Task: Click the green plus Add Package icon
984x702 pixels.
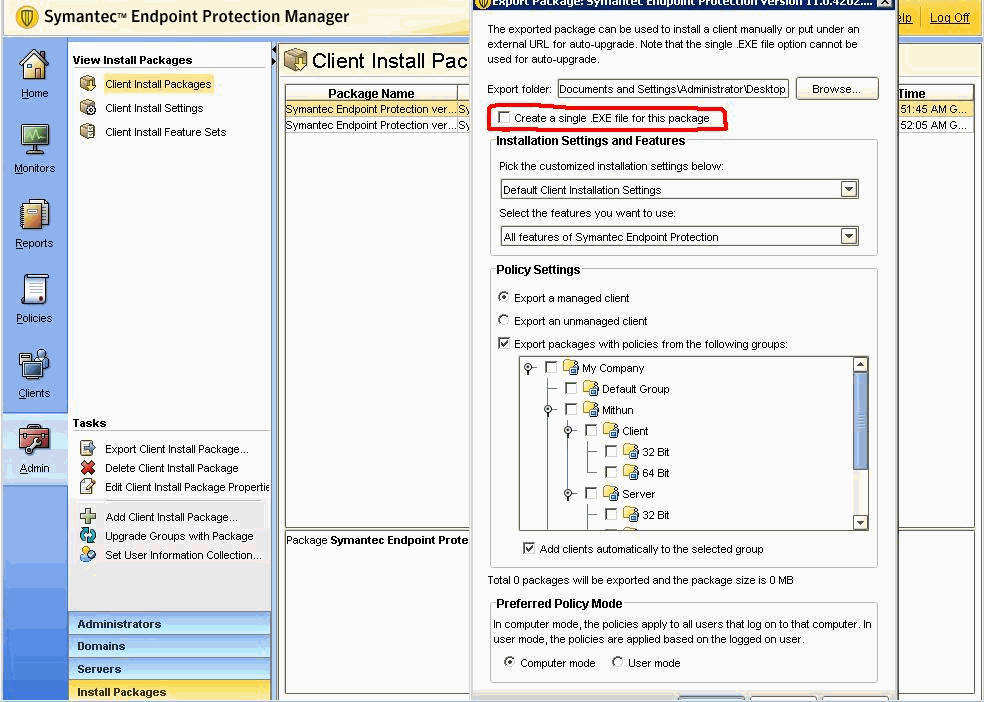Action: click(88, 516)
